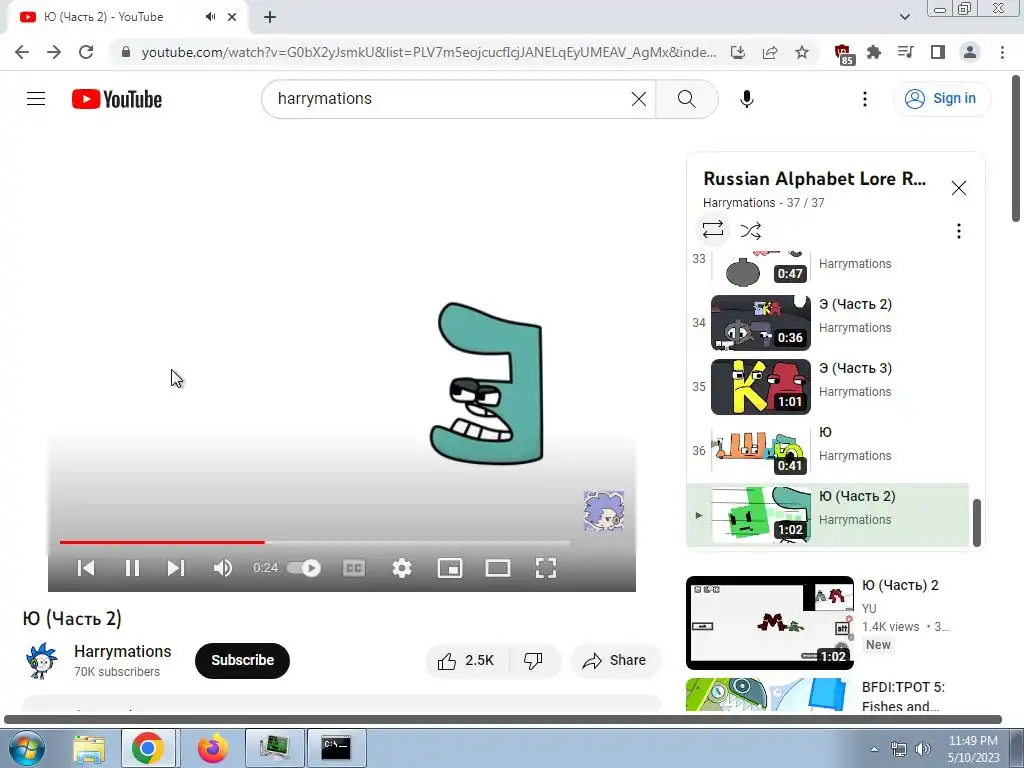
Task: Enter full screen mode
Action: coord(546,568)
